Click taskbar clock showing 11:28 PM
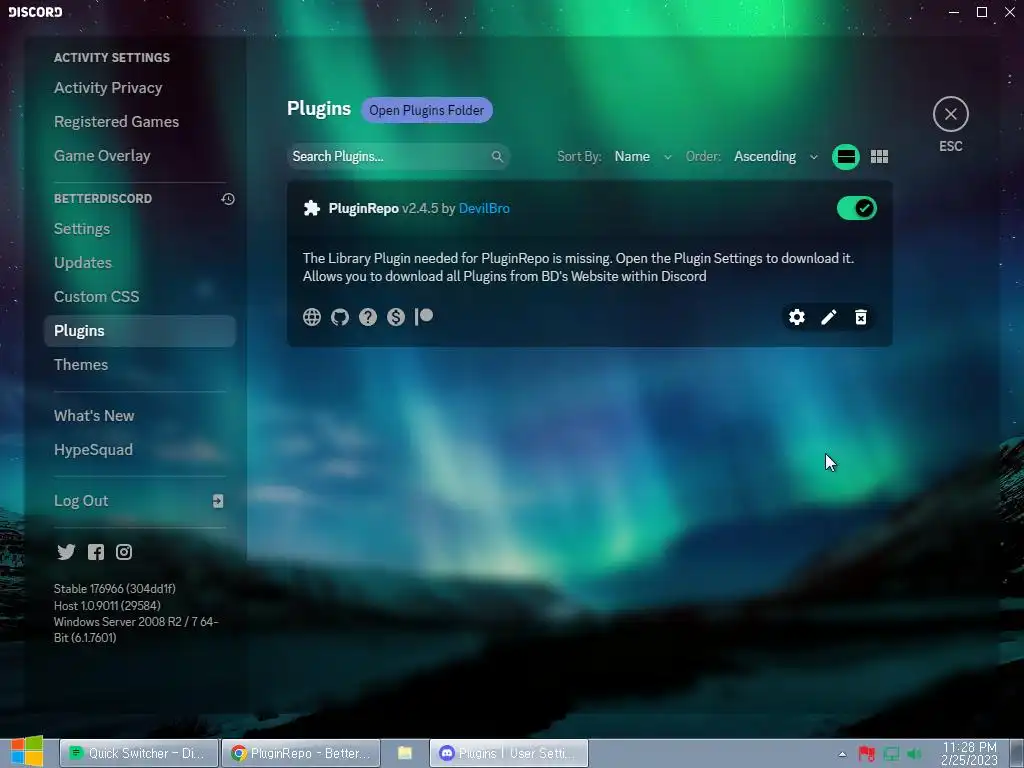This screenshot has width=1024, height=768. tap(969, 753)
